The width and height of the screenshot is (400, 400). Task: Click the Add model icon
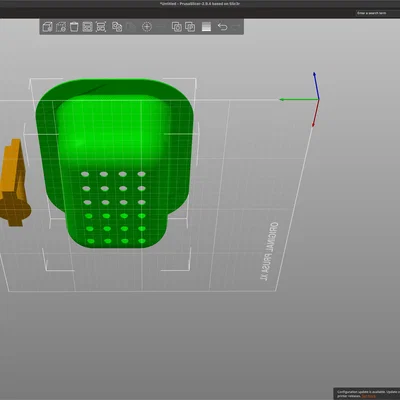(48, 27)
